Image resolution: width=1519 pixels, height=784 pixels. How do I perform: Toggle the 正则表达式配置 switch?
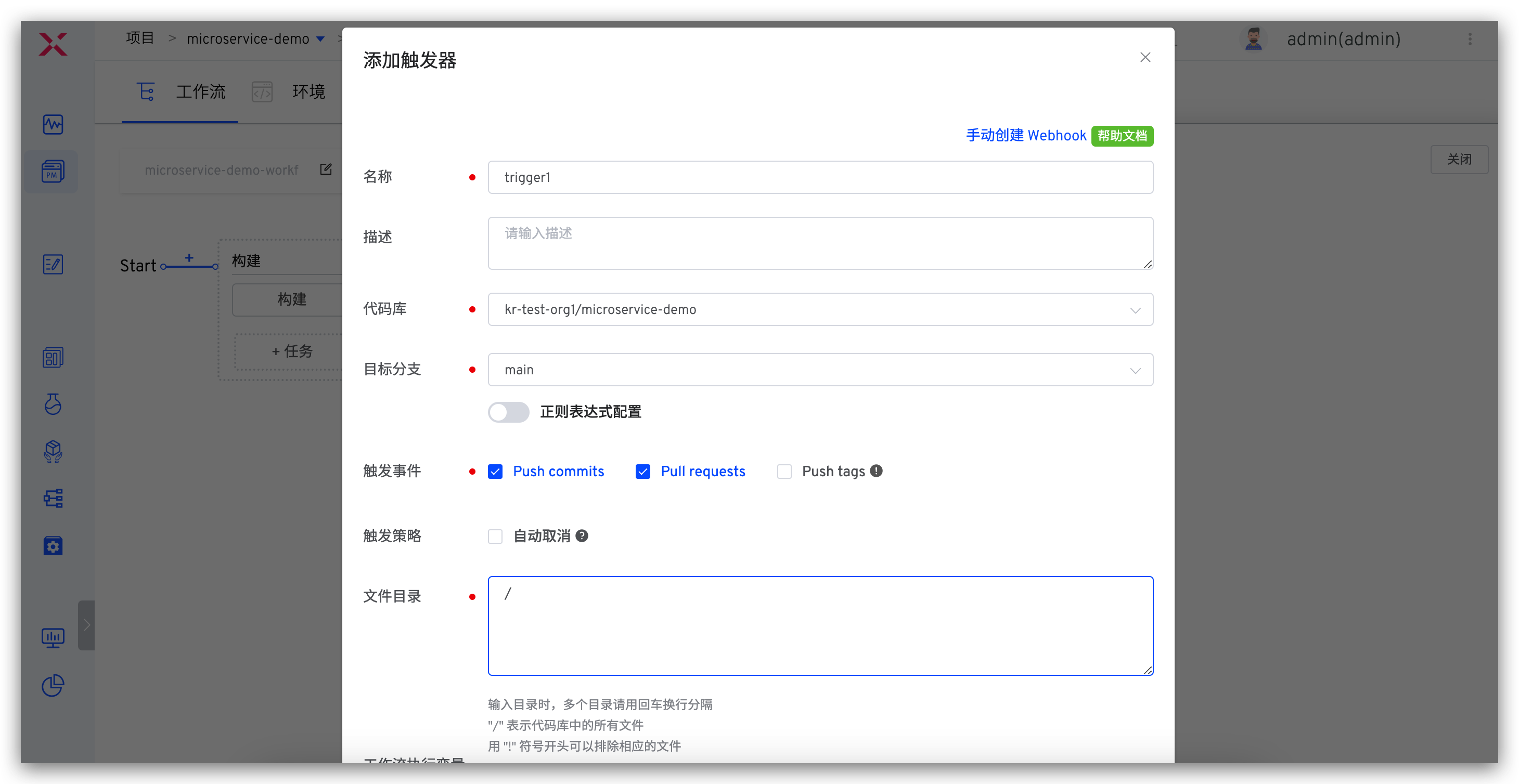[508, 412]
